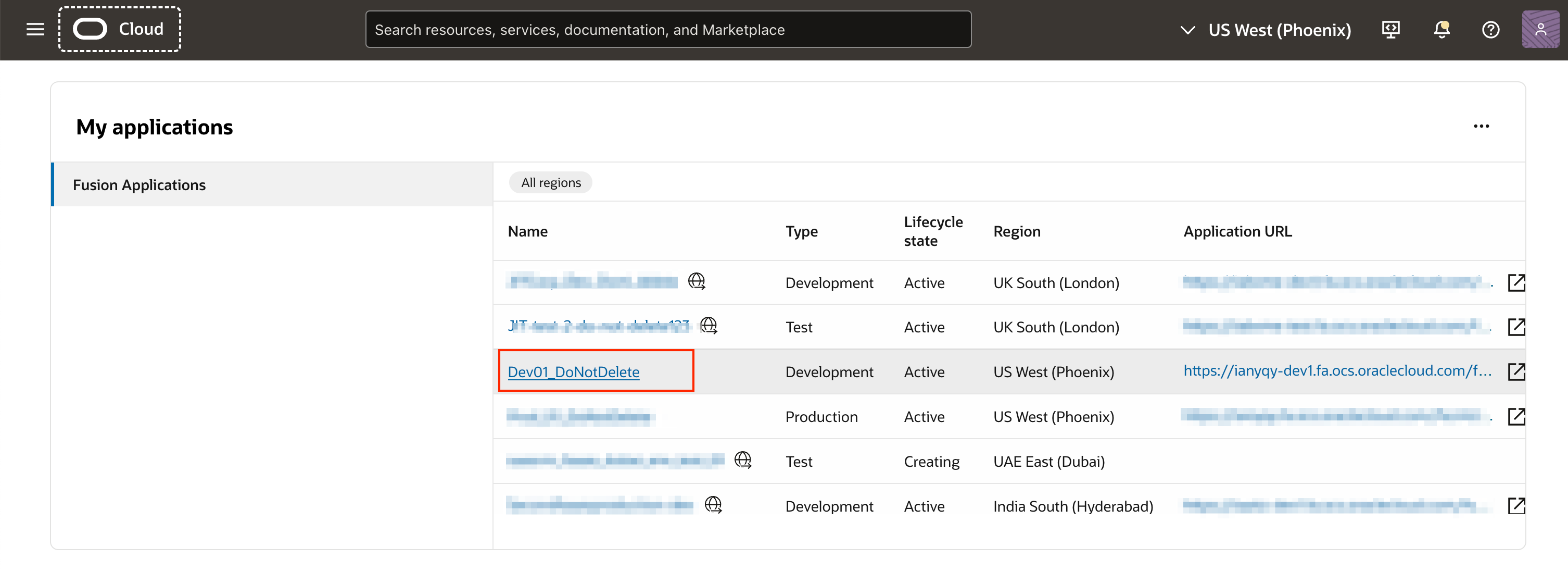Open the hamburger navigation menu
1568x571 pixels.
click(35, 29)
